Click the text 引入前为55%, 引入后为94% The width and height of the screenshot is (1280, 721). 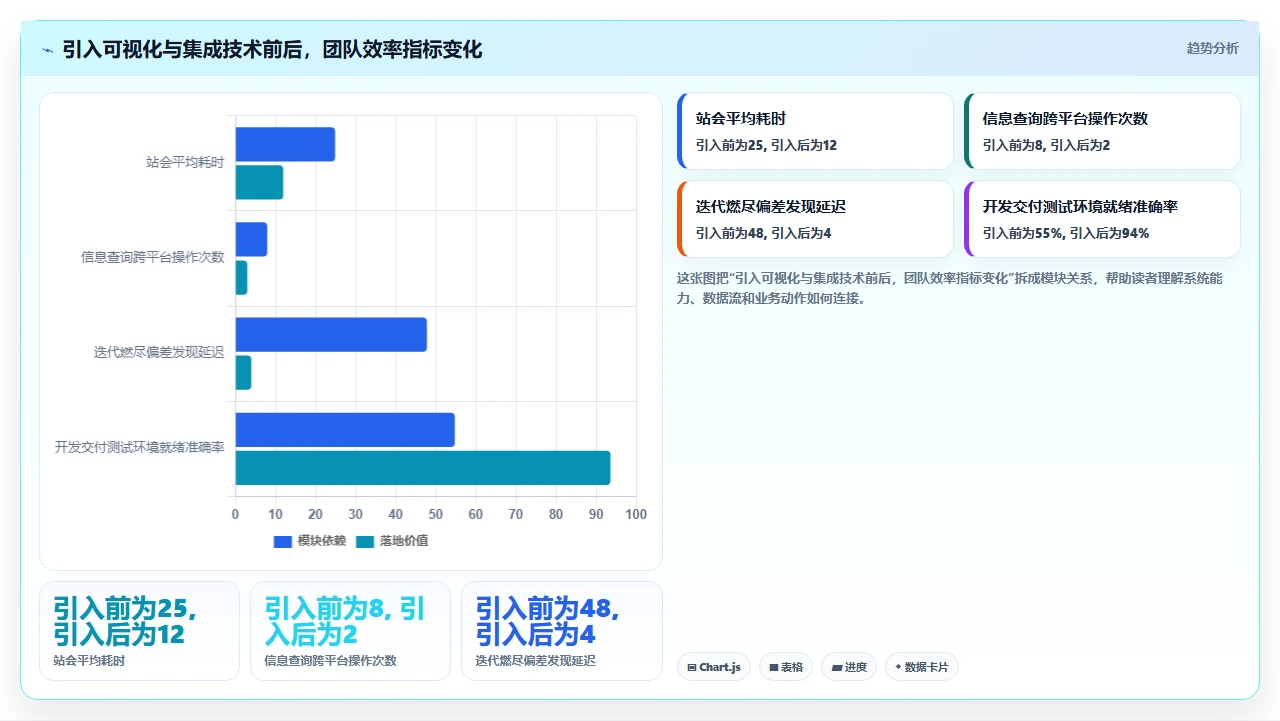click(x=1066, y=233)
